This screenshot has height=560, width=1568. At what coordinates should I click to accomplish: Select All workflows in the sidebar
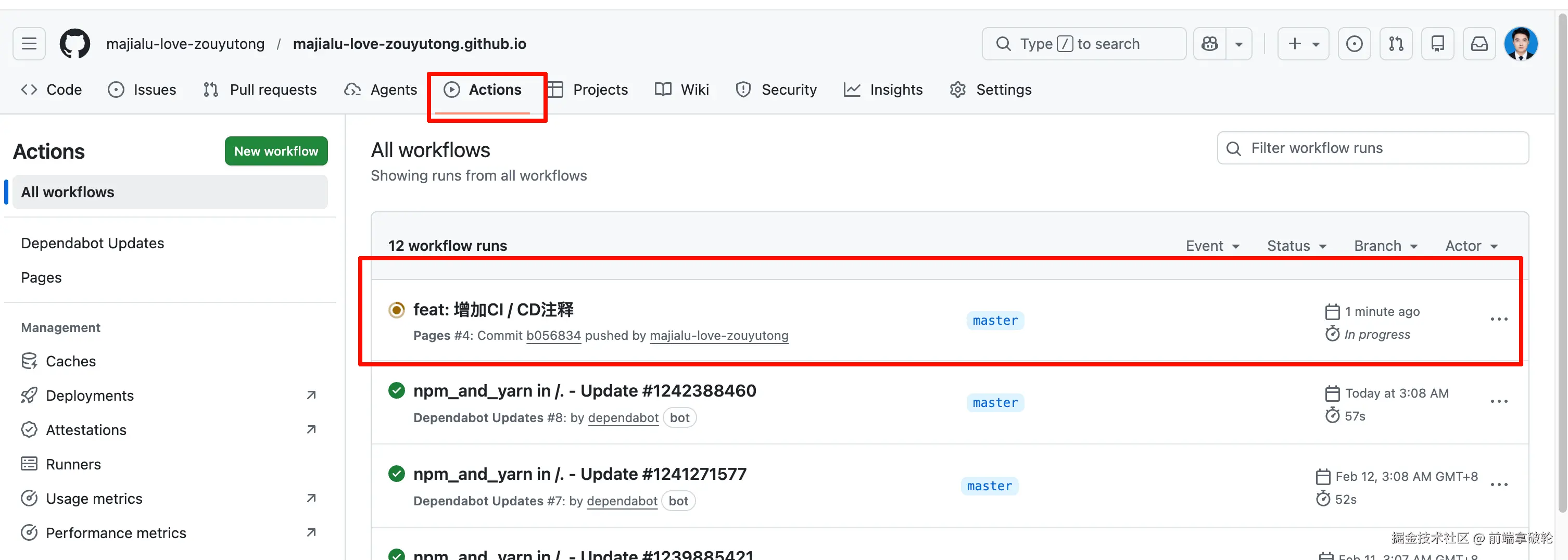coord(170,193)
